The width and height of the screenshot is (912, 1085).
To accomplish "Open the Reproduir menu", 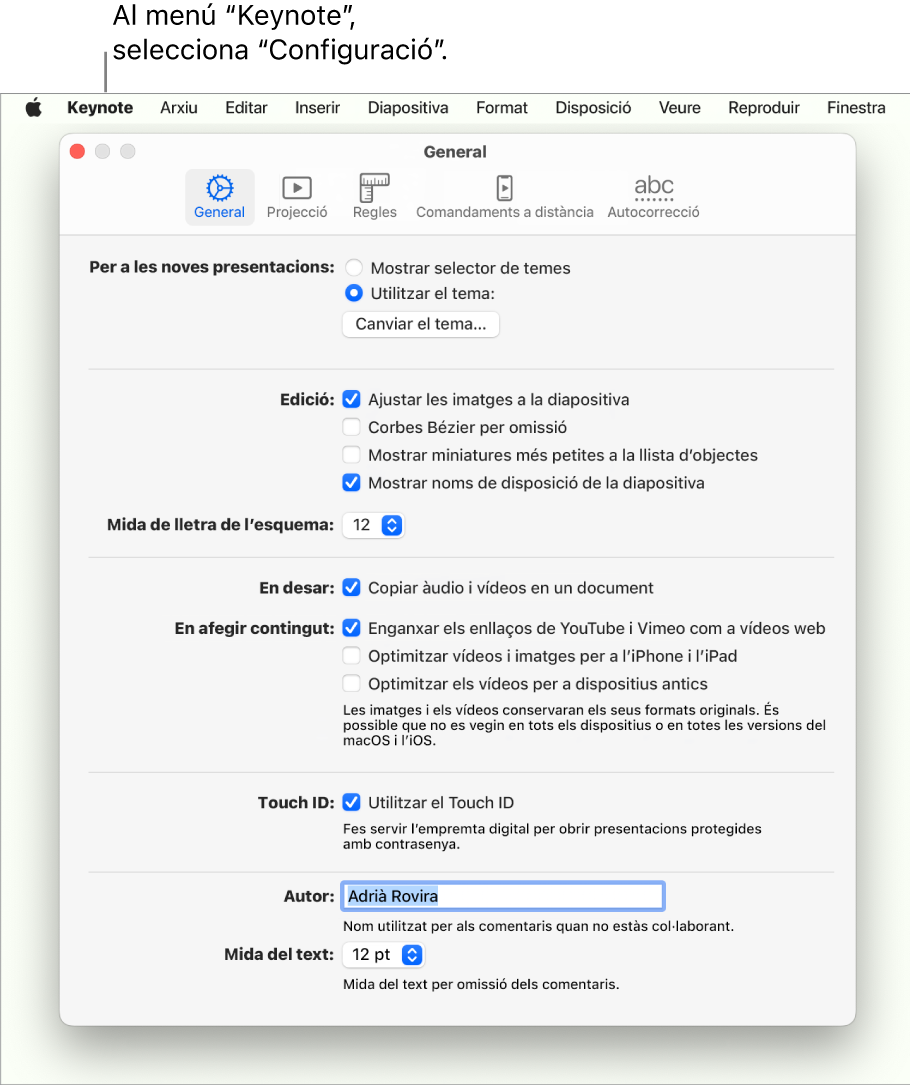I will click(x=763, y=108).
